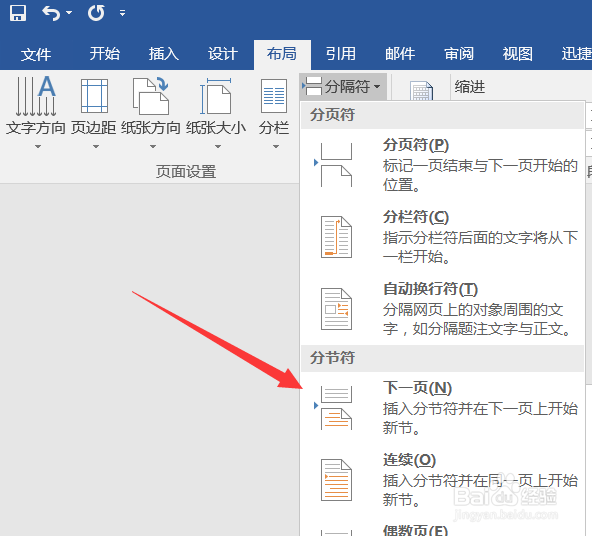Expand the 纸张方向 dropdown arrow
The width and height of the screenshot is (592, 536).
[153, 146]
